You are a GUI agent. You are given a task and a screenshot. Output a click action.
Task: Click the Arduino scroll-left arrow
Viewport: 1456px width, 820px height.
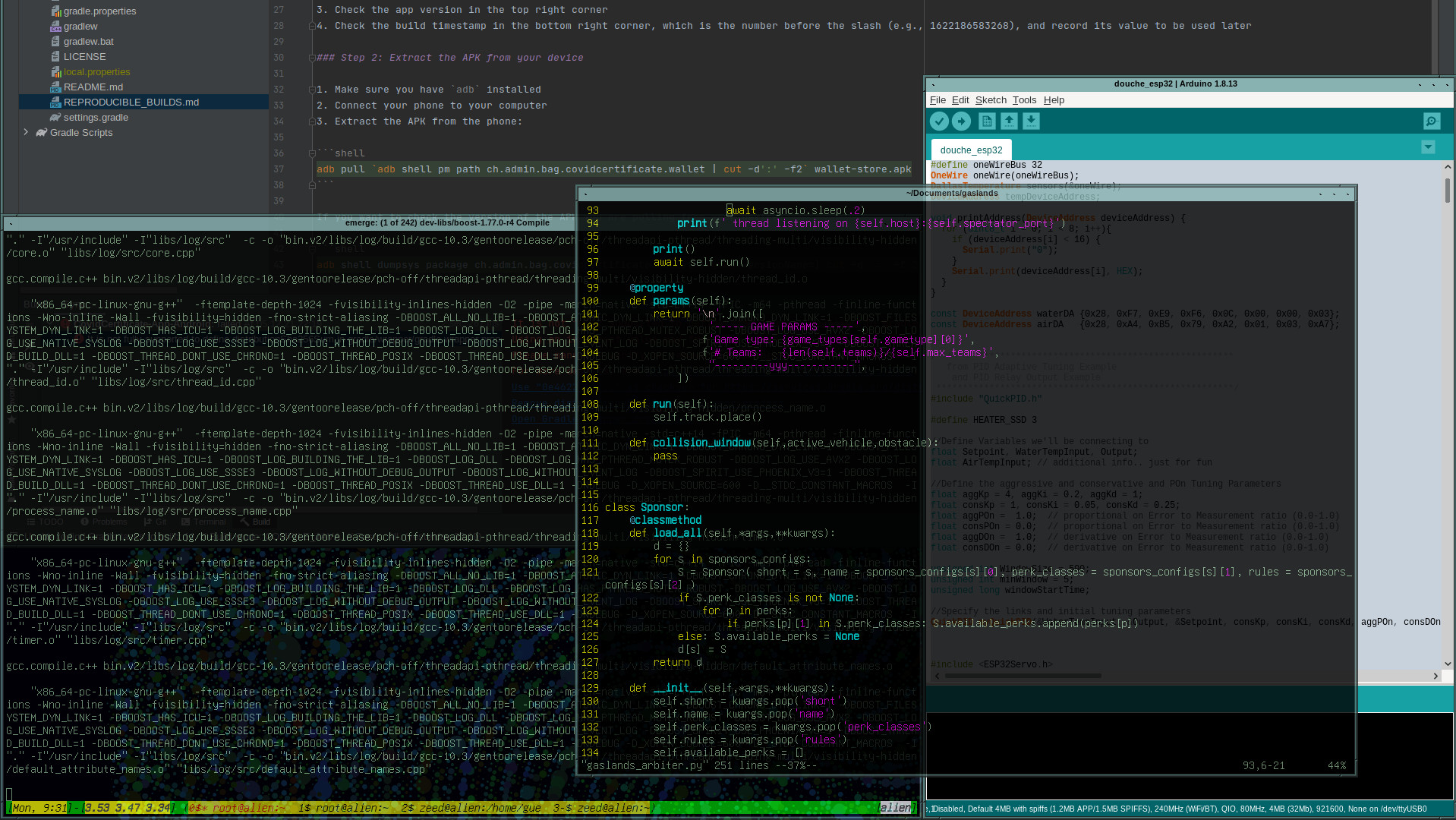(x=938, y=676)
